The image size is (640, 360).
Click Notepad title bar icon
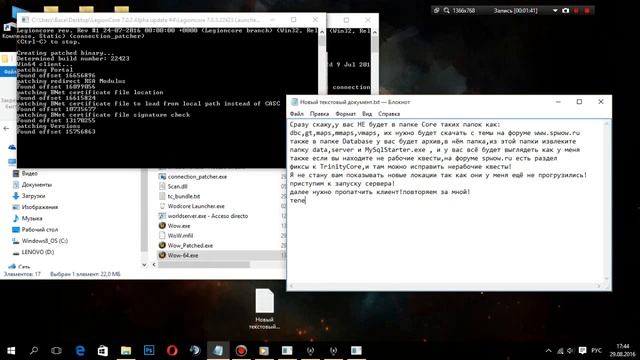coord(294,102)
